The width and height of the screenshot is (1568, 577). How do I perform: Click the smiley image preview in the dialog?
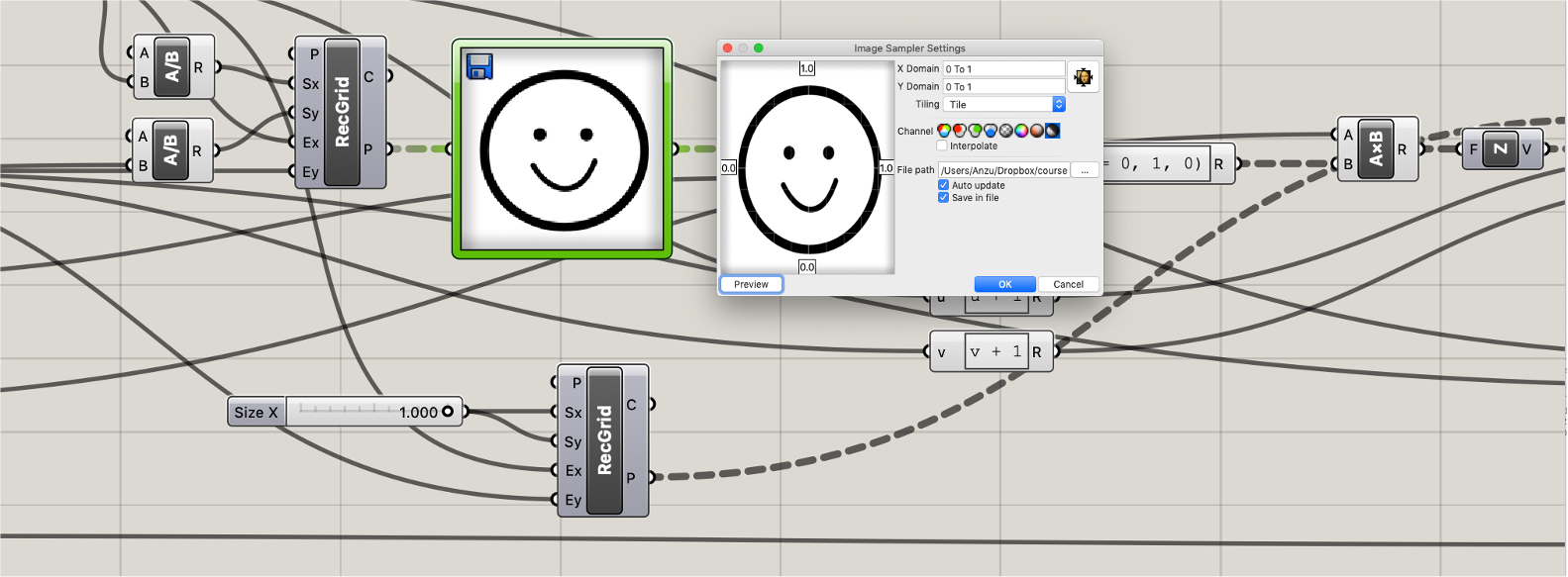807,167
